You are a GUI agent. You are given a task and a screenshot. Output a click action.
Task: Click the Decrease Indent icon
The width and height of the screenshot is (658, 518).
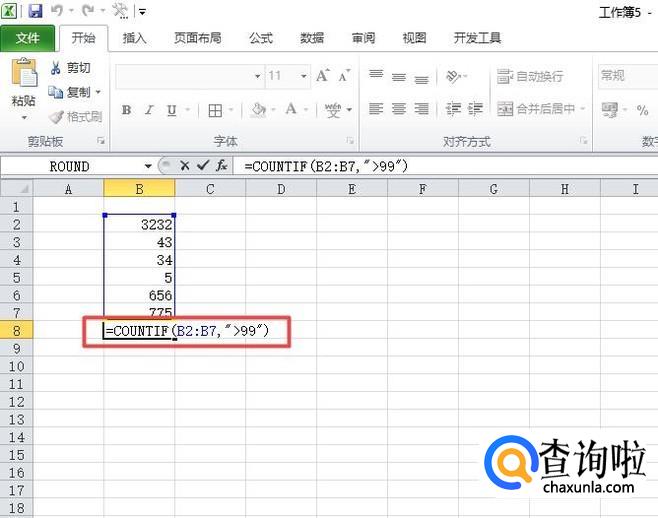coord(453,109)
